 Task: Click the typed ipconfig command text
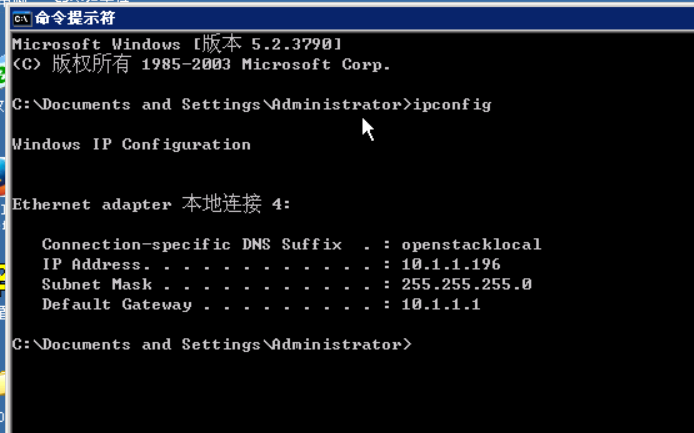click(x=452, y=105)
